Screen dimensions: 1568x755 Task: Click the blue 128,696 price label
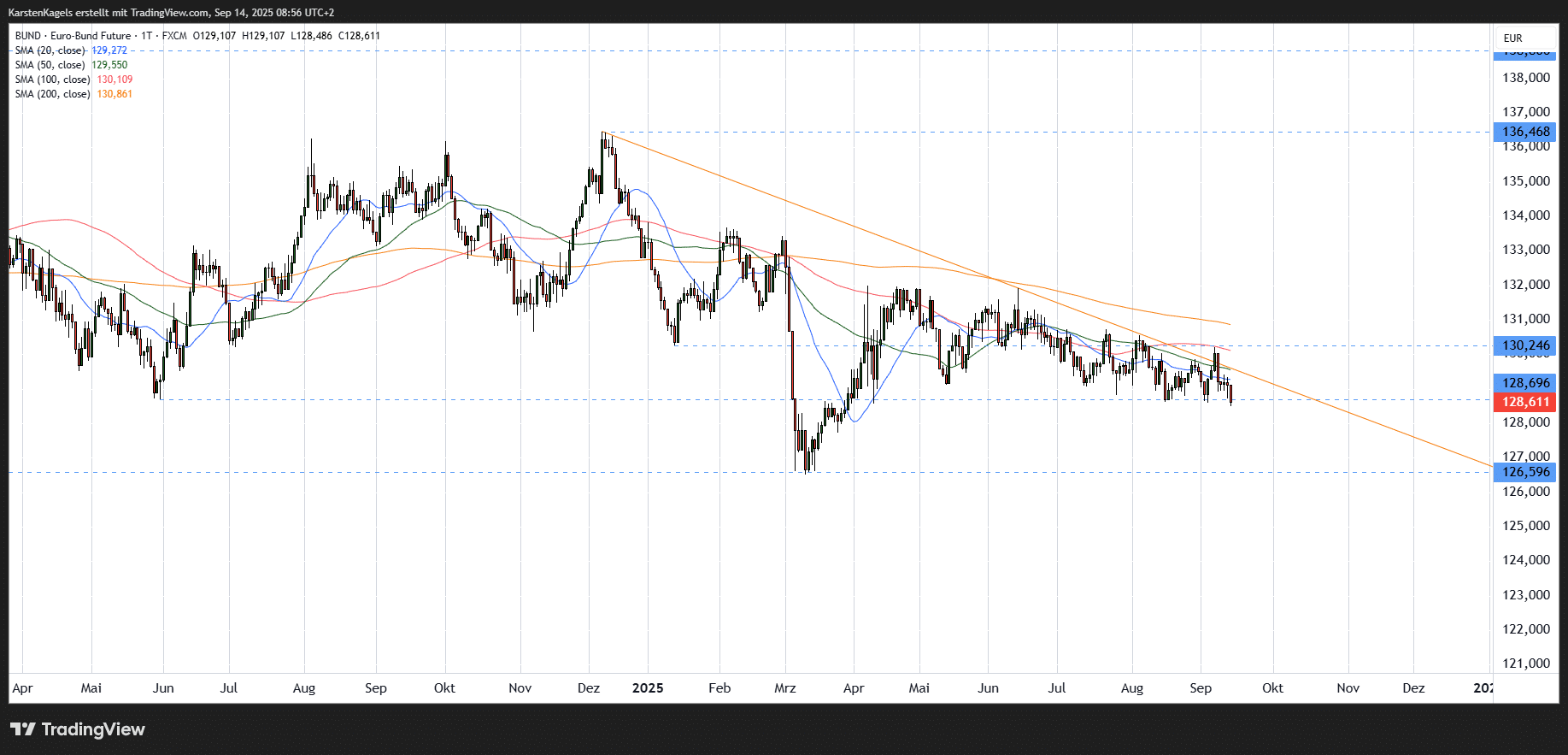[x=1525, y=383]
